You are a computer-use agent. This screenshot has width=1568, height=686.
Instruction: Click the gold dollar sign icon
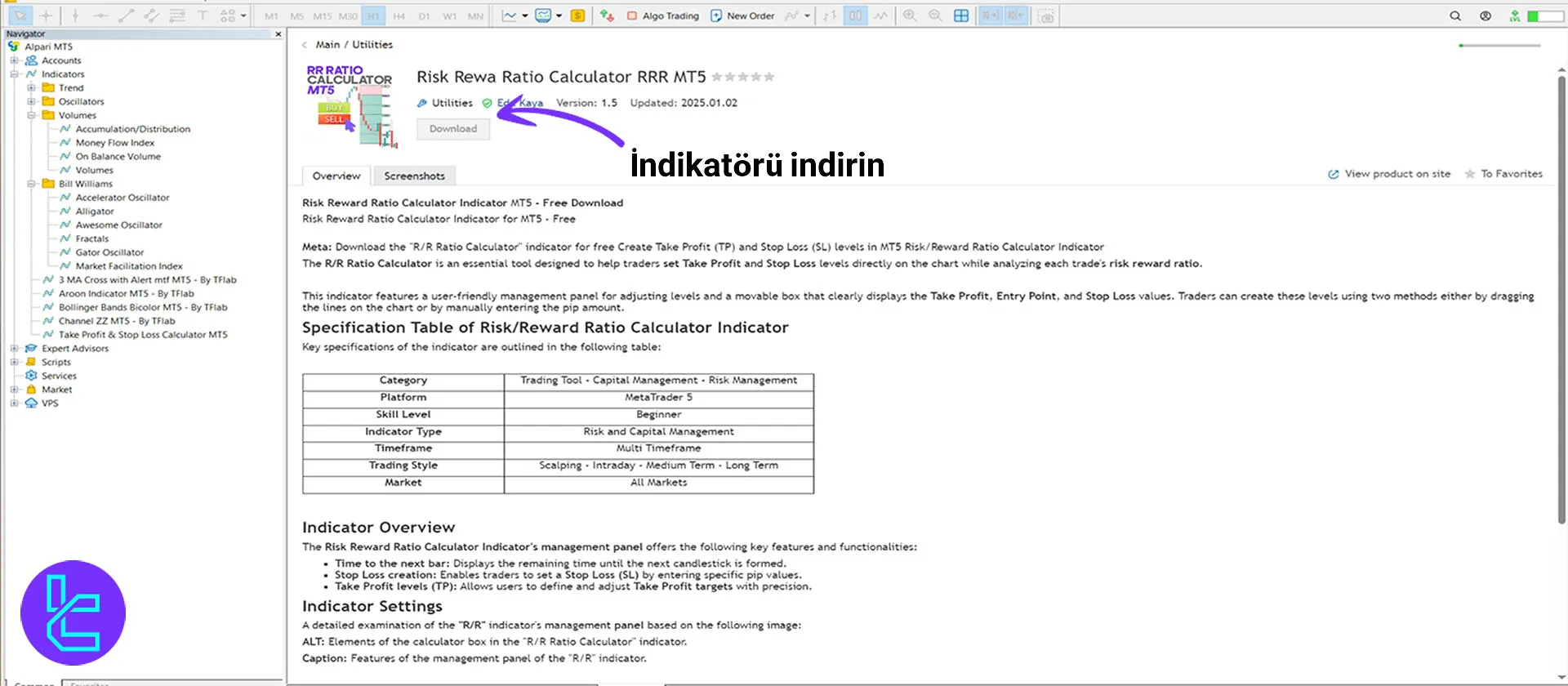(x=577, y=16)
